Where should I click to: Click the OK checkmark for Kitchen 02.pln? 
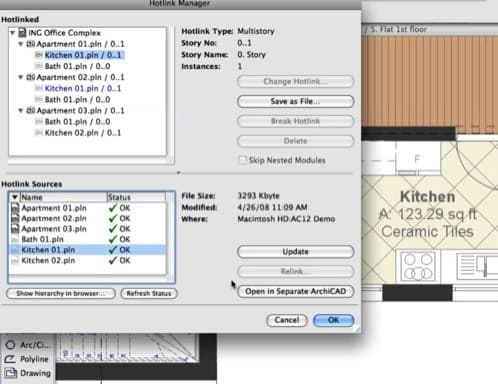click(113, 260)
